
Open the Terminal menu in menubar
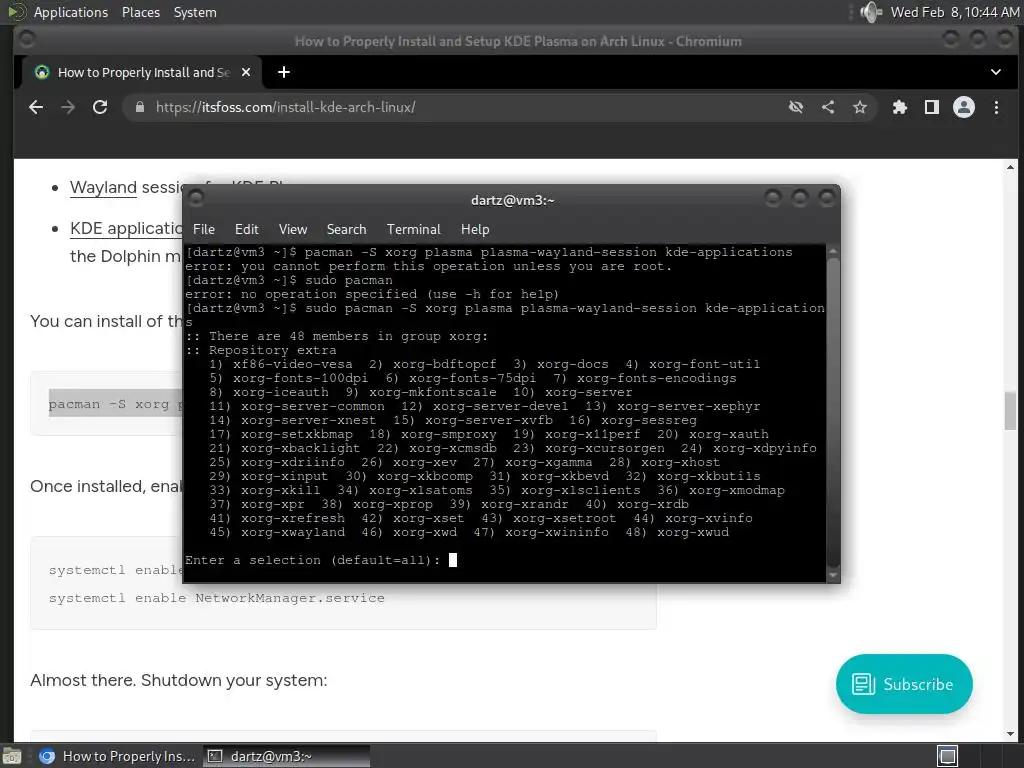(x=413, y=229)
